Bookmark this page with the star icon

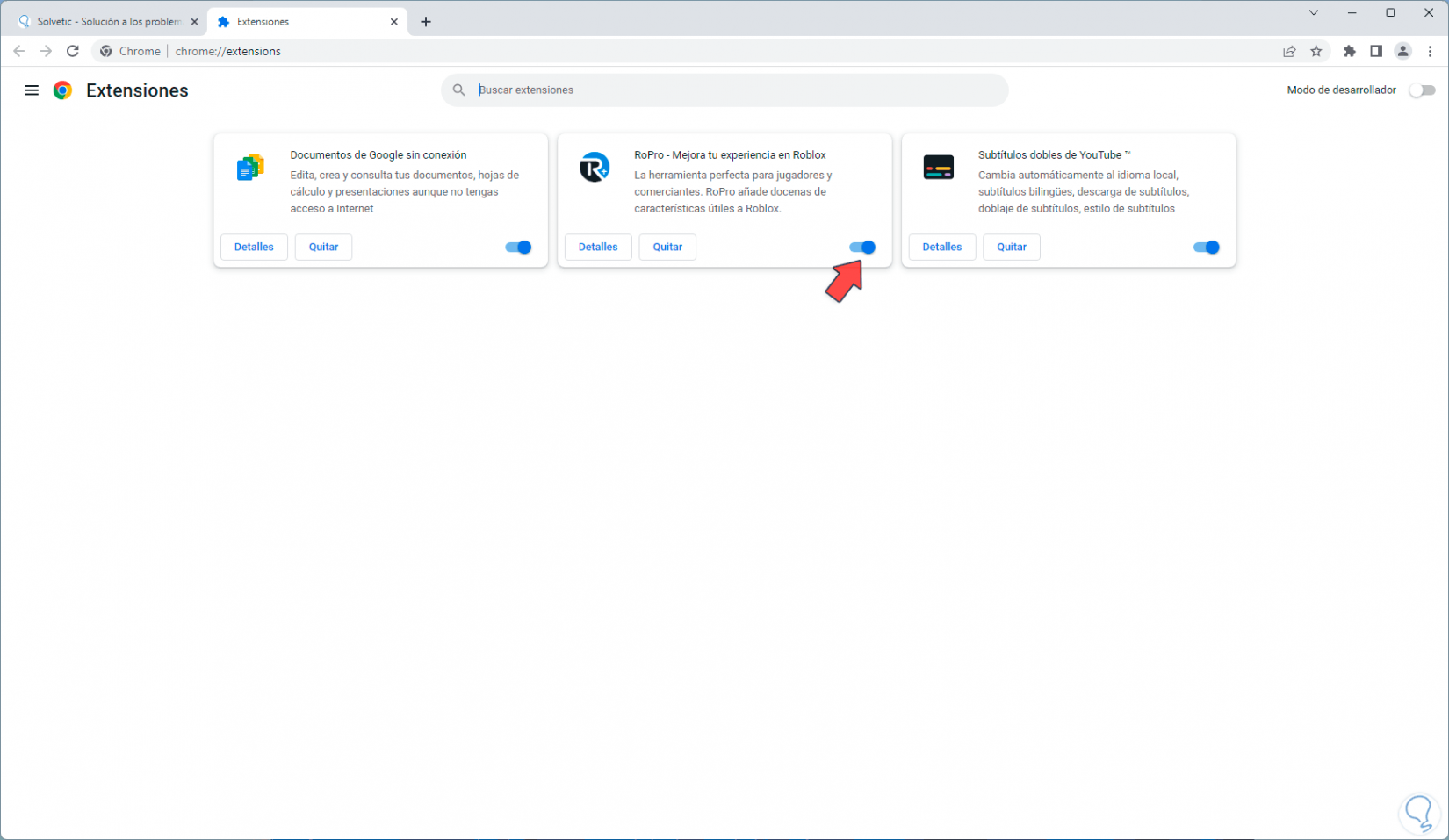coord(1316,51)
